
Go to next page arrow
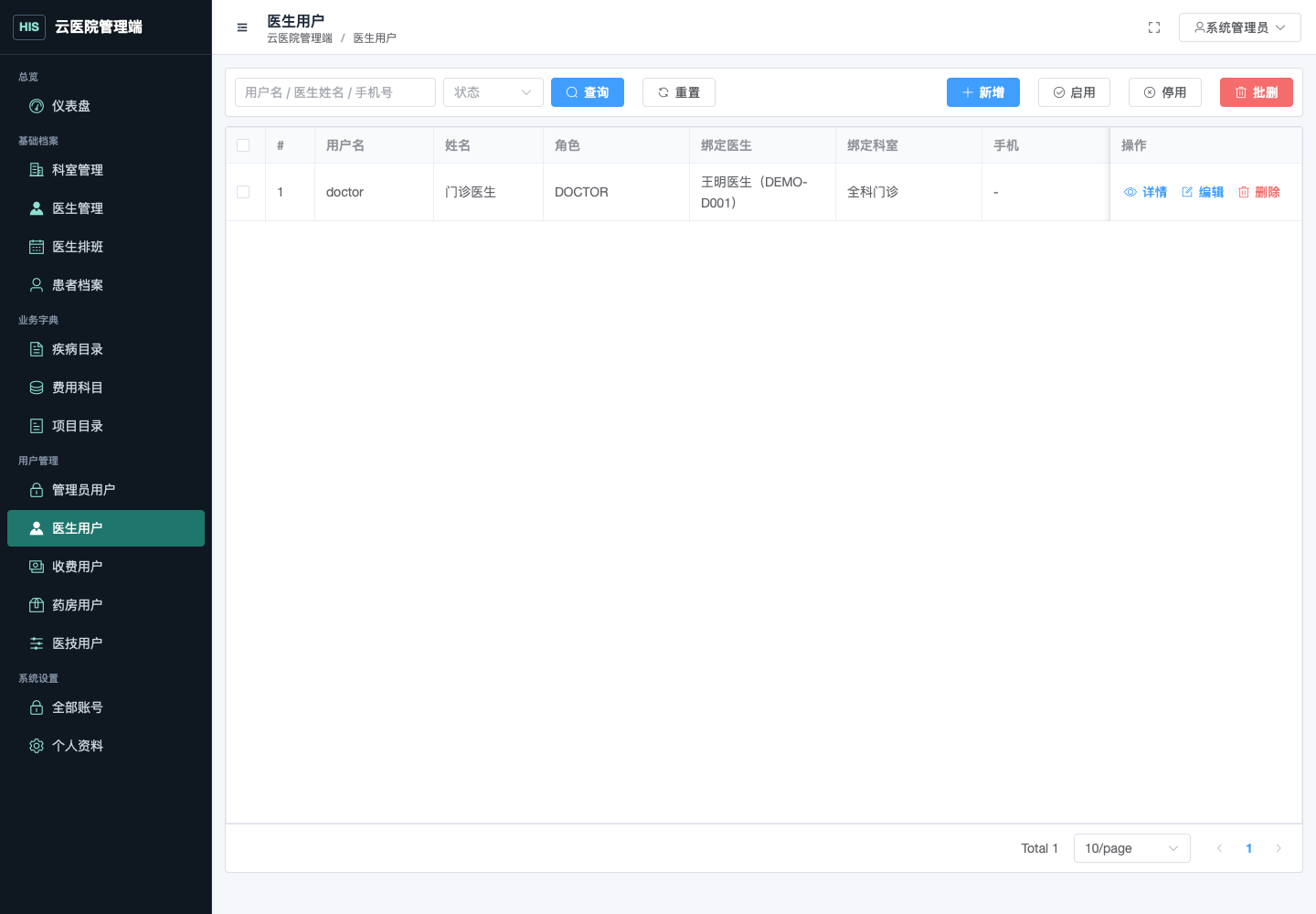coord(1279,848)
